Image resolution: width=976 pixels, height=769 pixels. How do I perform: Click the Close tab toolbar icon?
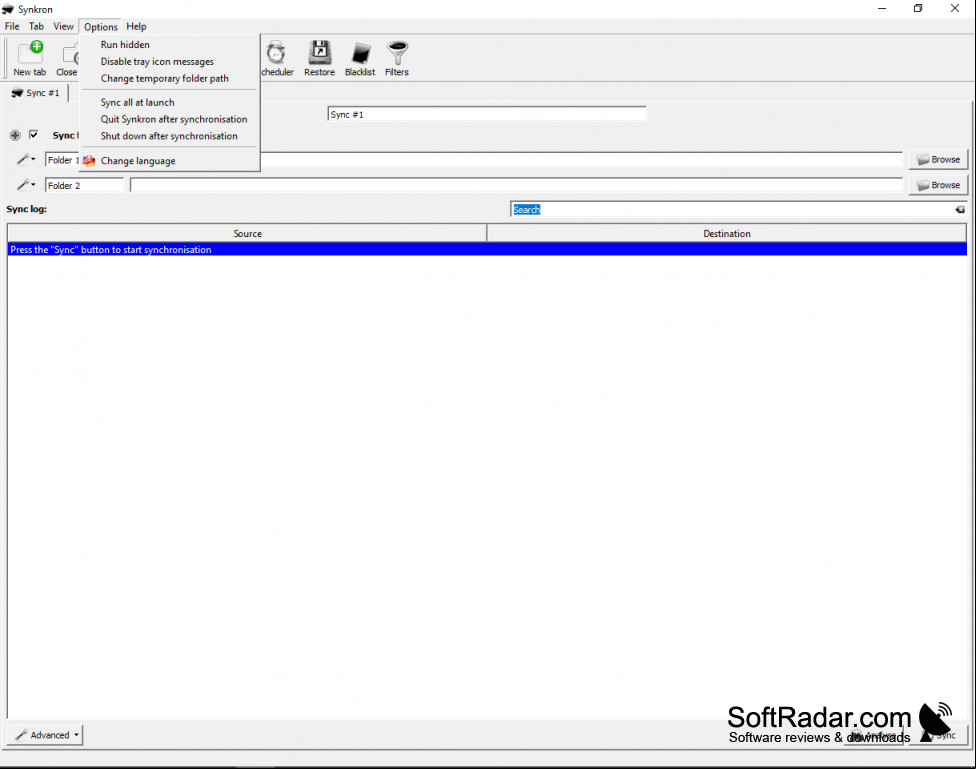(x=67, y=59)
